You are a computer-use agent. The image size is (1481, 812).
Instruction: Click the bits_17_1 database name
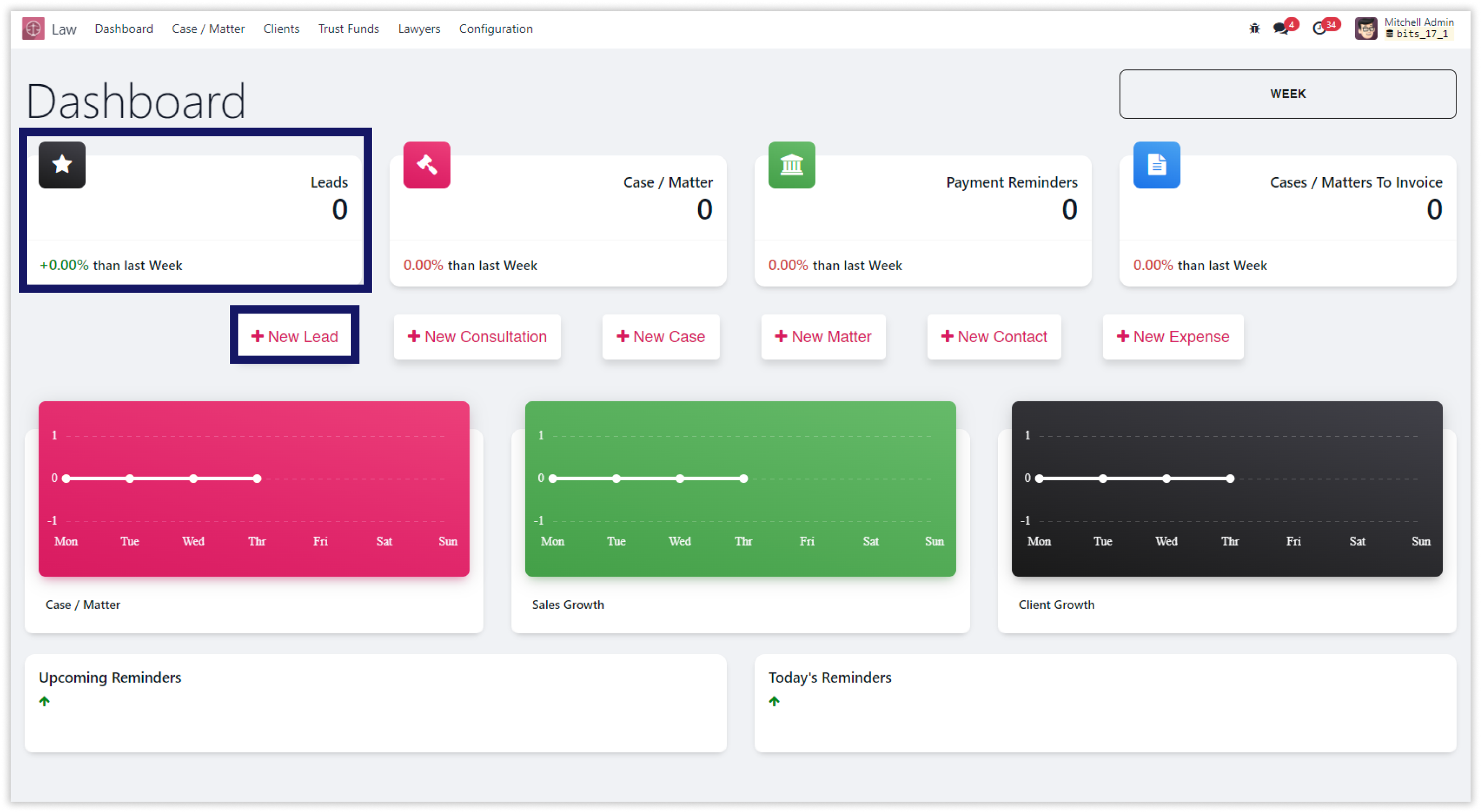tap(1422, 34)
